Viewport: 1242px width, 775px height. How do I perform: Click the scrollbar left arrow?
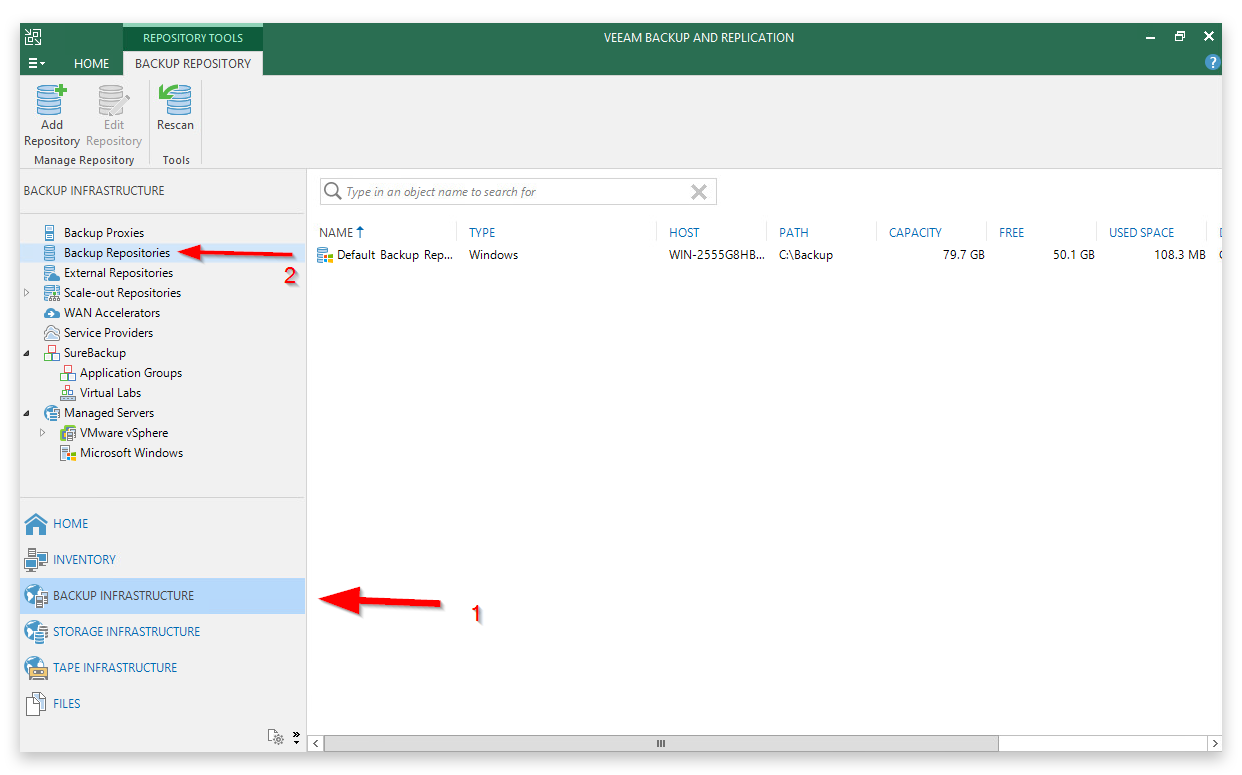[316, 744]
